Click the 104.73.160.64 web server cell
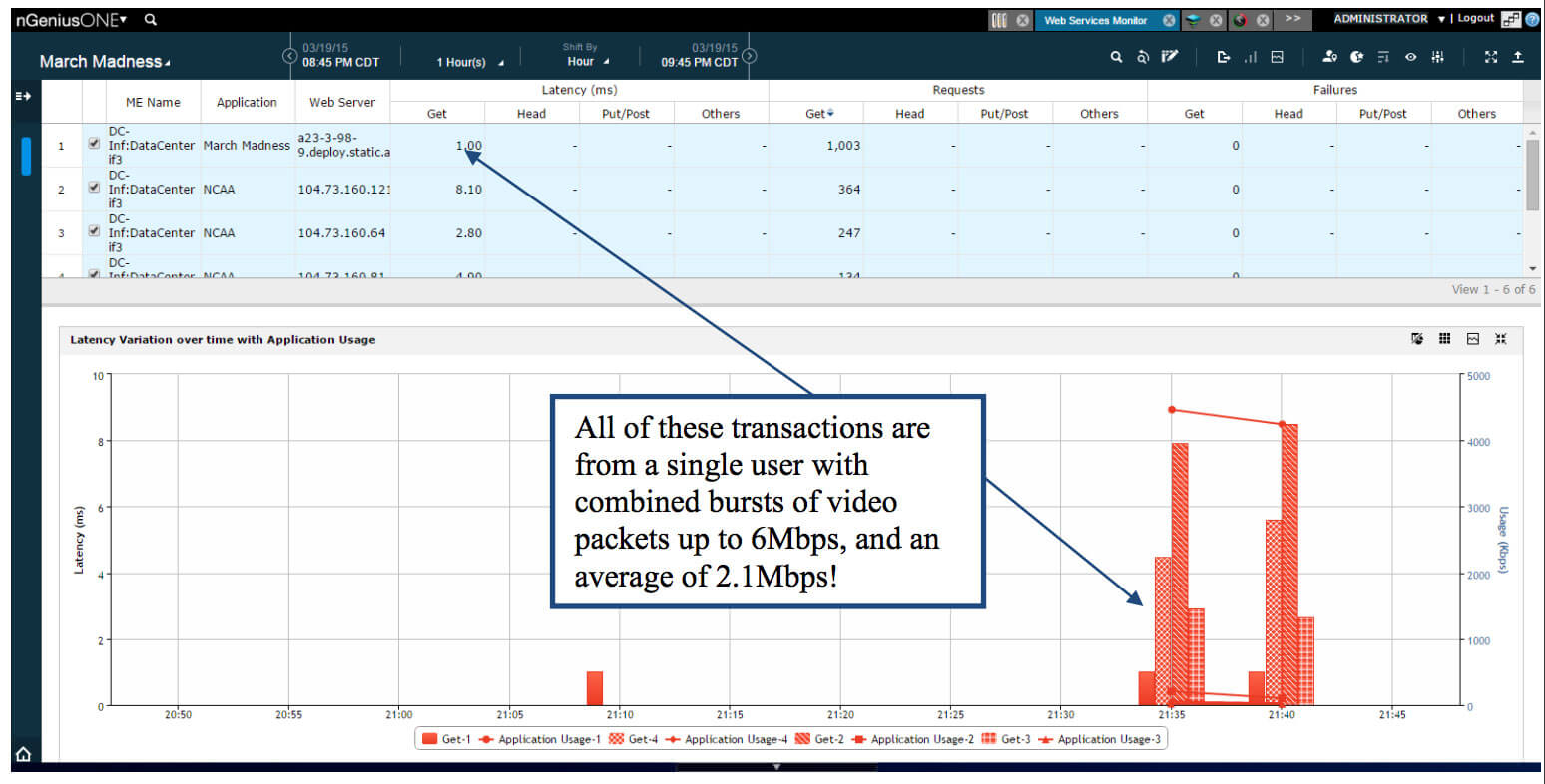The image size is (1545, 784). [341, 232]
